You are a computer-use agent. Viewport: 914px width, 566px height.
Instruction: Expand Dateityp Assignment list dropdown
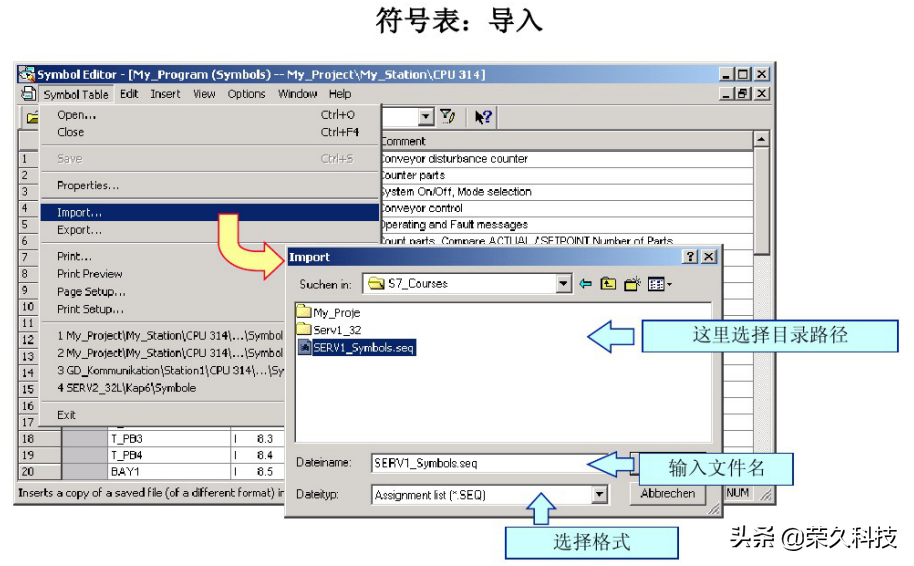coord(599,495)
